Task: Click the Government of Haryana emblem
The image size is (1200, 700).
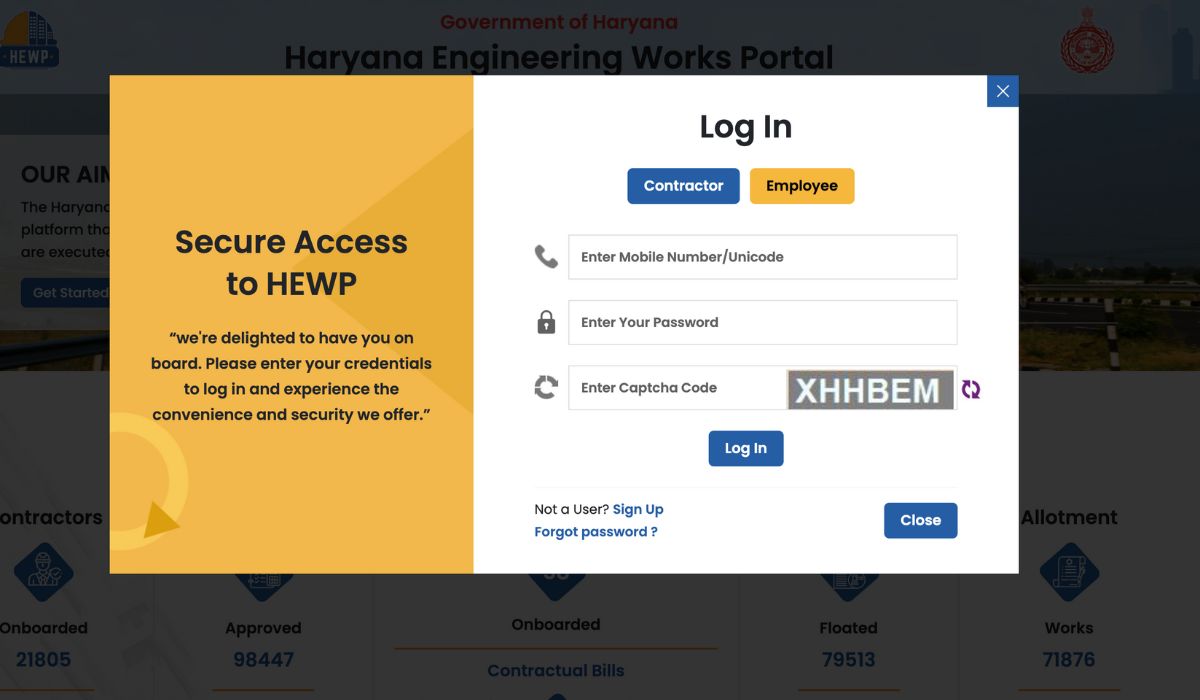Action: click(x=1086, y=43)
